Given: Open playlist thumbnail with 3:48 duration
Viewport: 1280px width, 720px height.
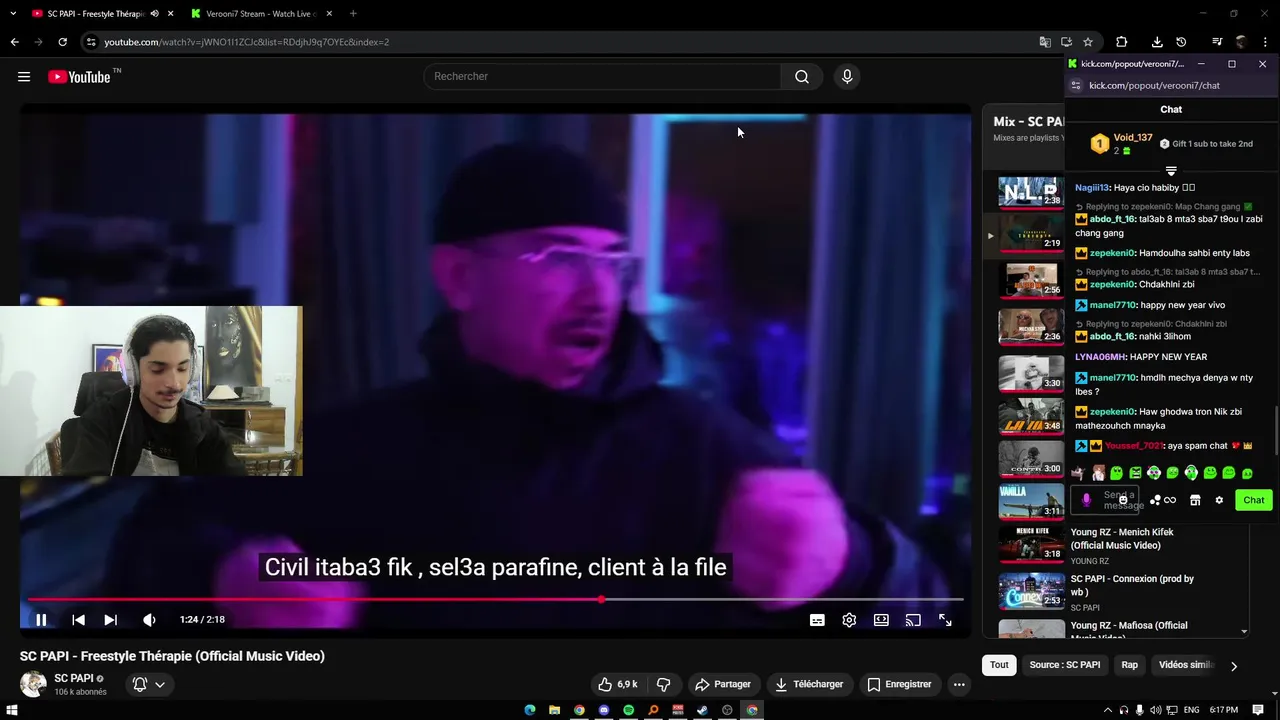Looking at the screenshot, I should coord(1031,416).
